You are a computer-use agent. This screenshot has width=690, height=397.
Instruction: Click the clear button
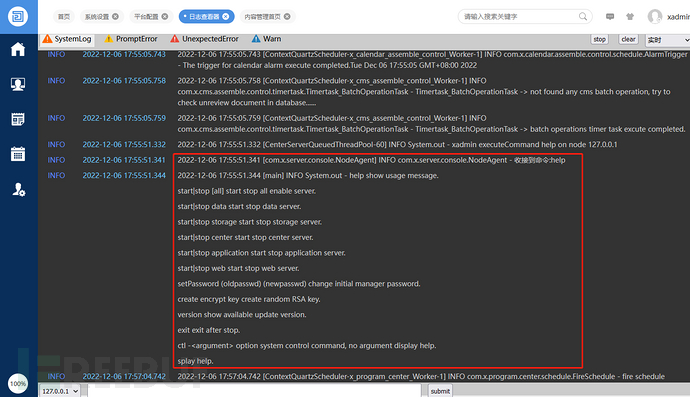click(628, 39)
